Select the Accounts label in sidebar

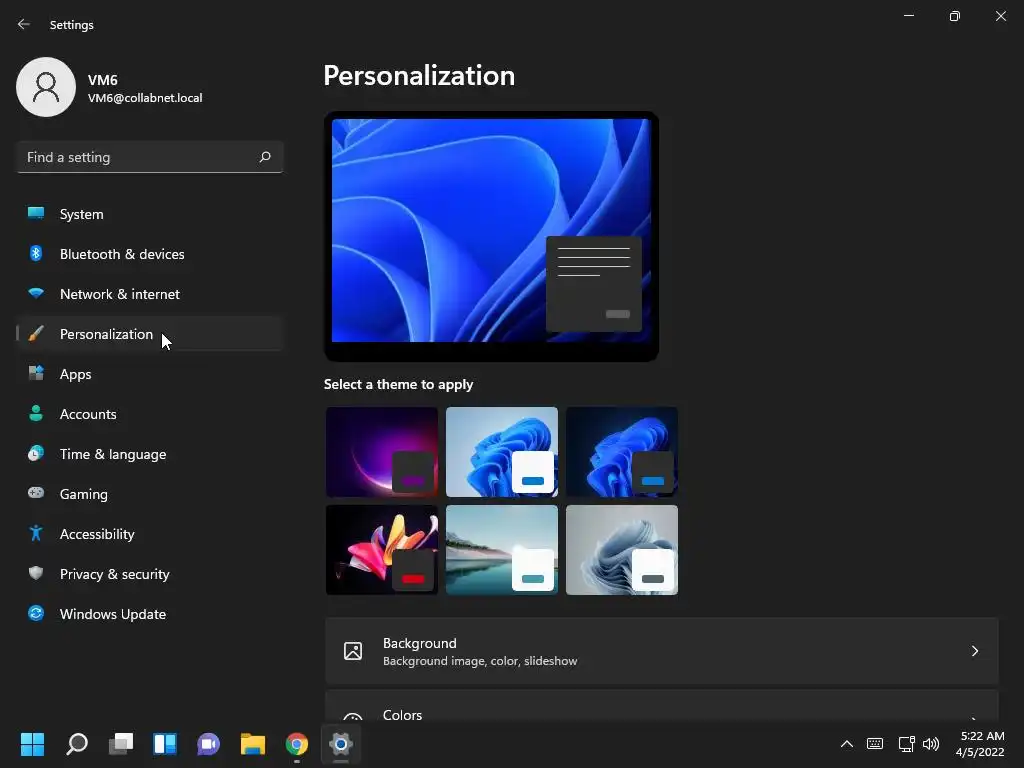coord(88,414)
